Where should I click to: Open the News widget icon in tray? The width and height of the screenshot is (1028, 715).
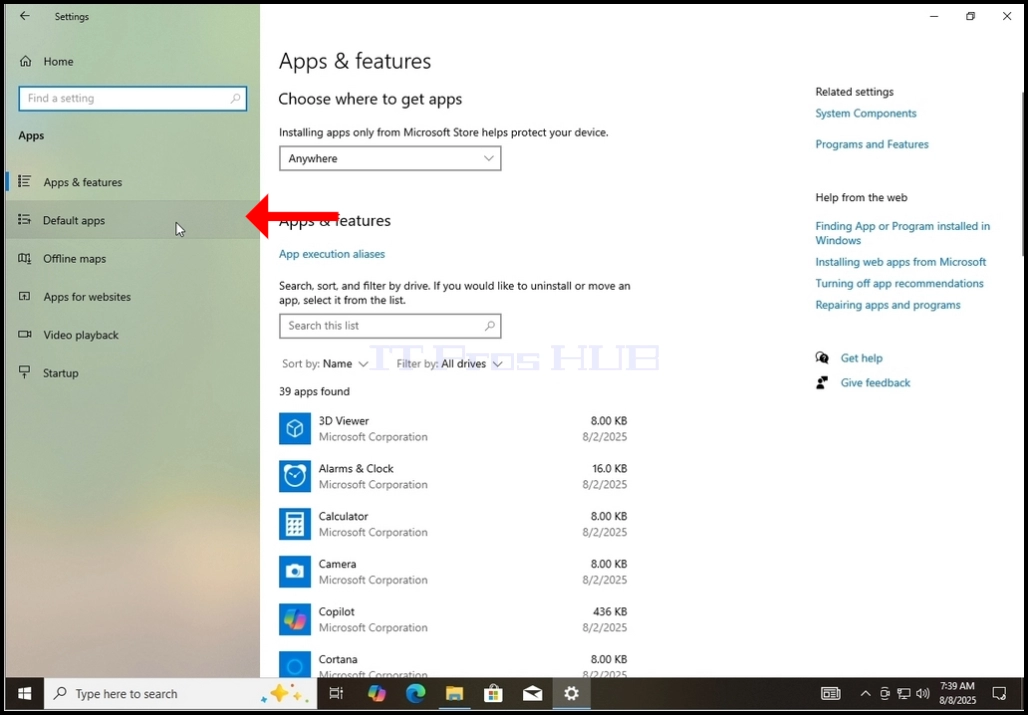831,693
